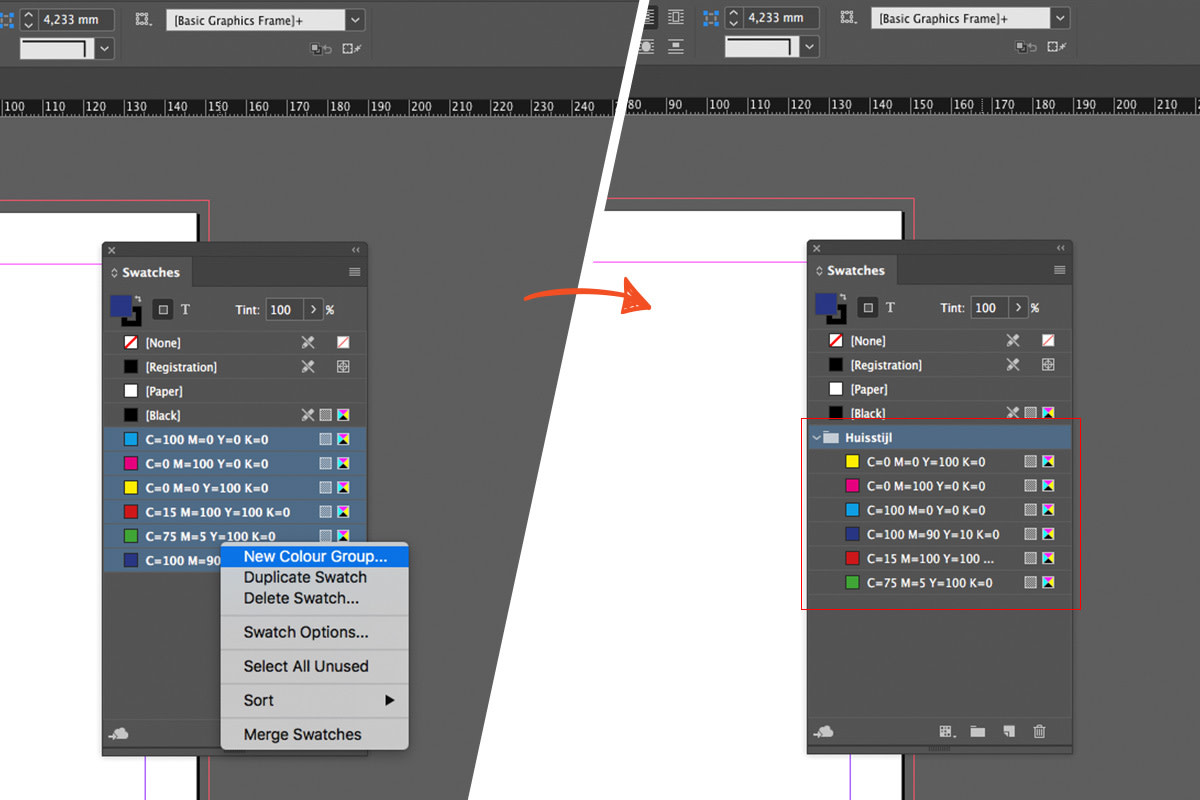The height and width of the screenshot is (800, 1200).
Task: Click the swap fill and stroke arrow, right panel
Action: point(843,295)
